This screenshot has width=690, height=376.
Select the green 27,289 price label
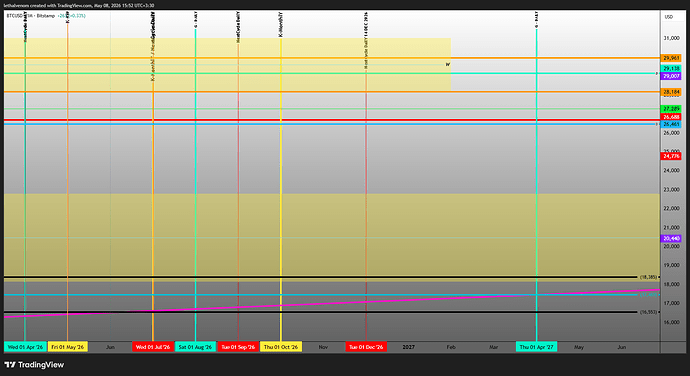click(x=671, y=109)
